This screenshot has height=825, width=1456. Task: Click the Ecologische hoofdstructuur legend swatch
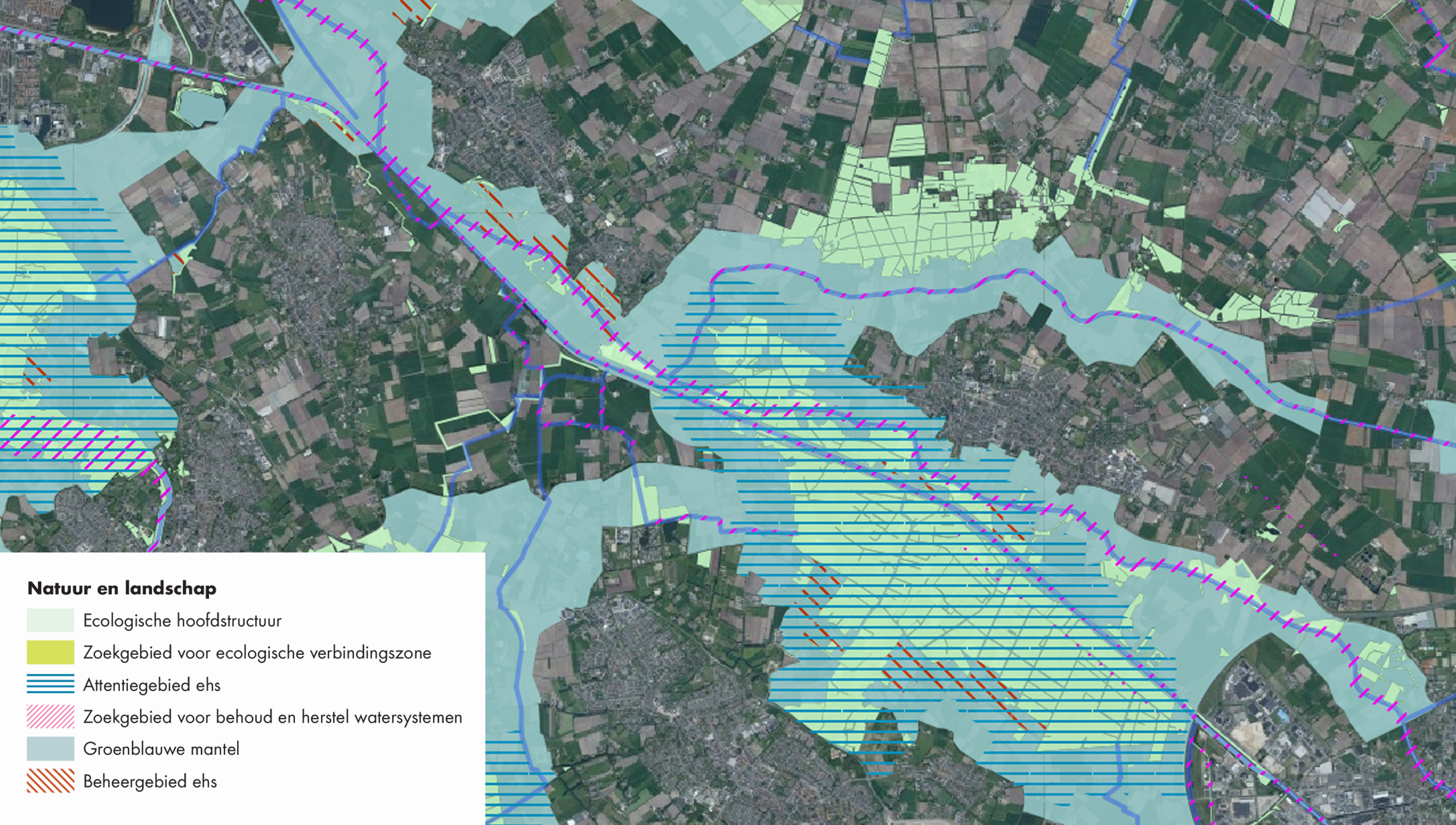pyautogui.click(x=50, y=620)
